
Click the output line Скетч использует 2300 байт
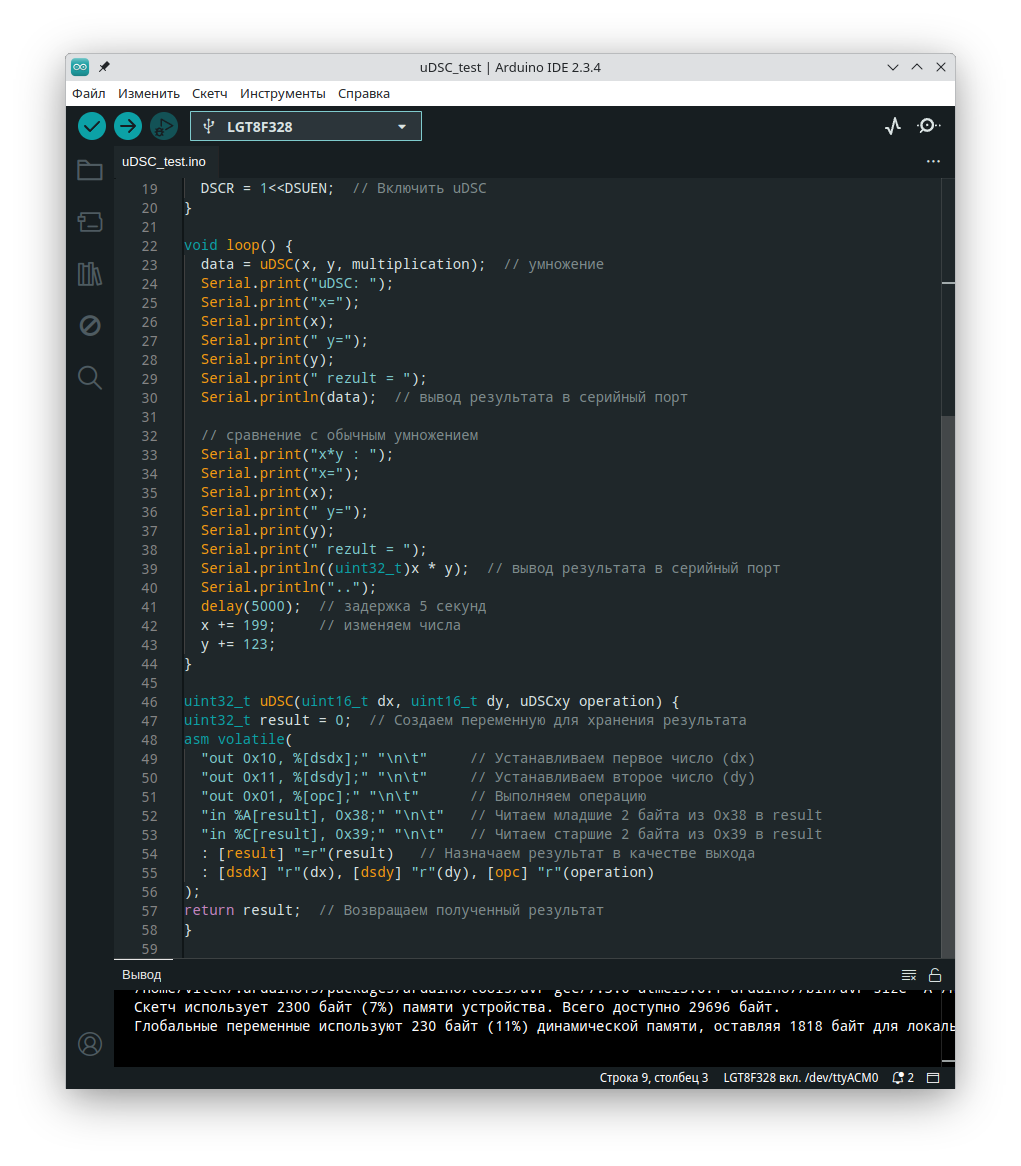coord(457,1008)
